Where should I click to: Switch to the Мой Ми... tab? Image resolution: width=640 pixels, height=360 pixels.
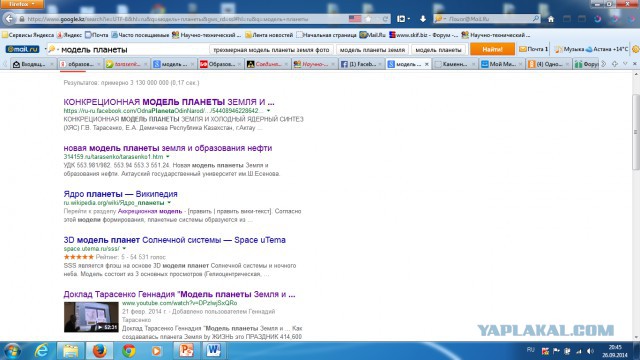[502, 64]
